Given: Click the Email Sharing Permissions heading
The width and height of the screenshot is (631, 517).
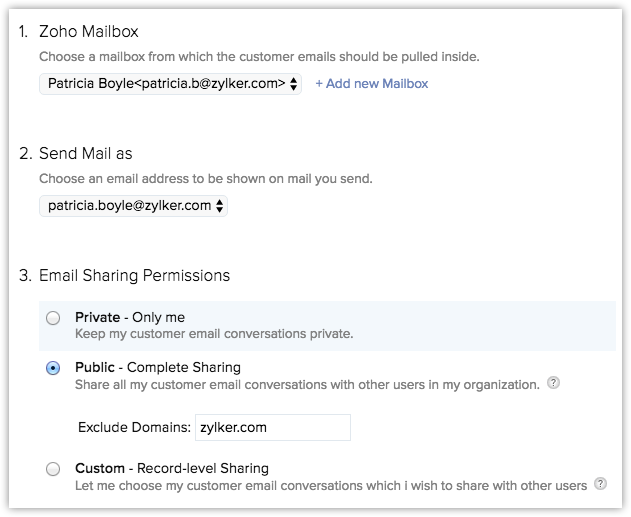Looking at the screenshot, I should pos(134,275).
